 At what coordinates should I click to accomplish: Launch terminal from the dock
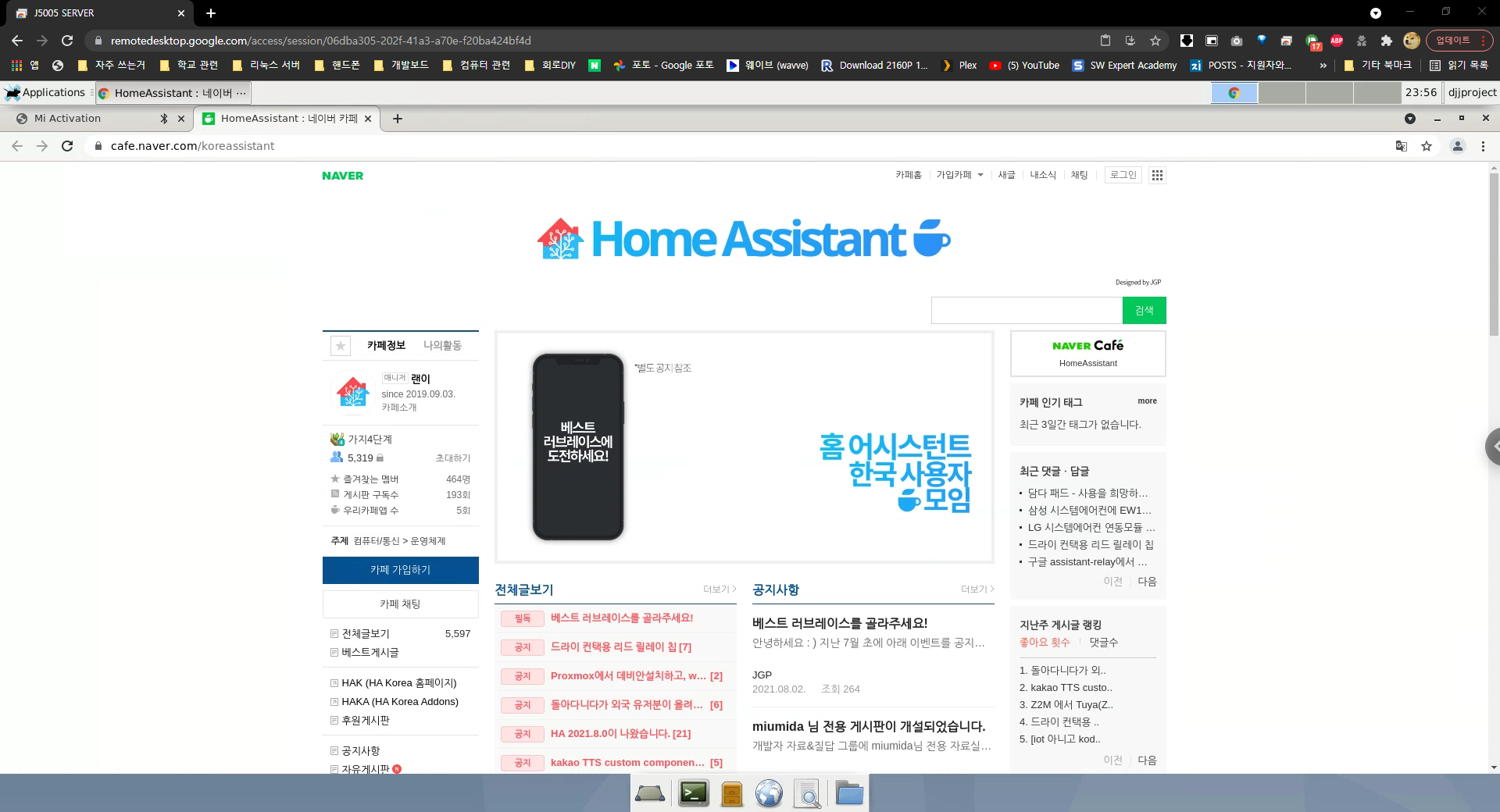tap(694, 793)
